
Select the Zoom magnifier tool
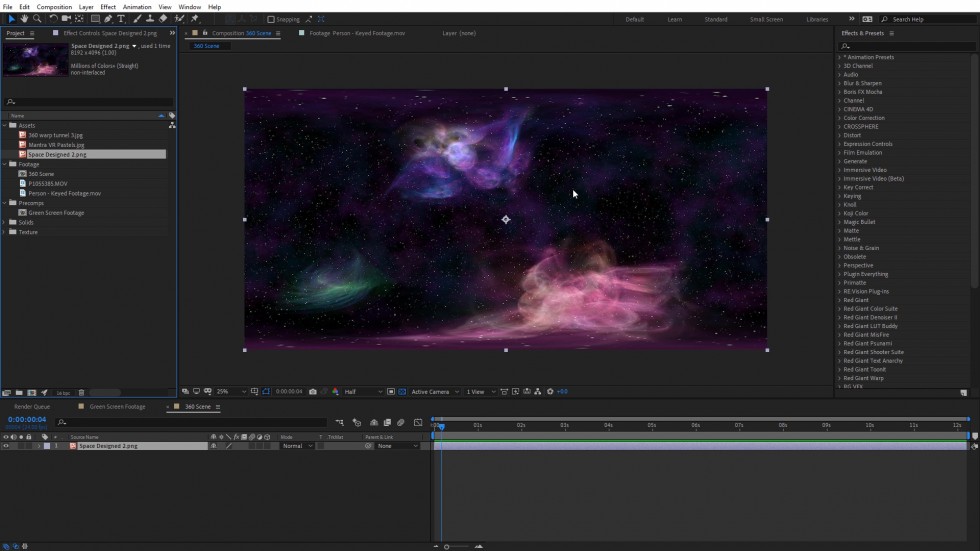point(37,18)
